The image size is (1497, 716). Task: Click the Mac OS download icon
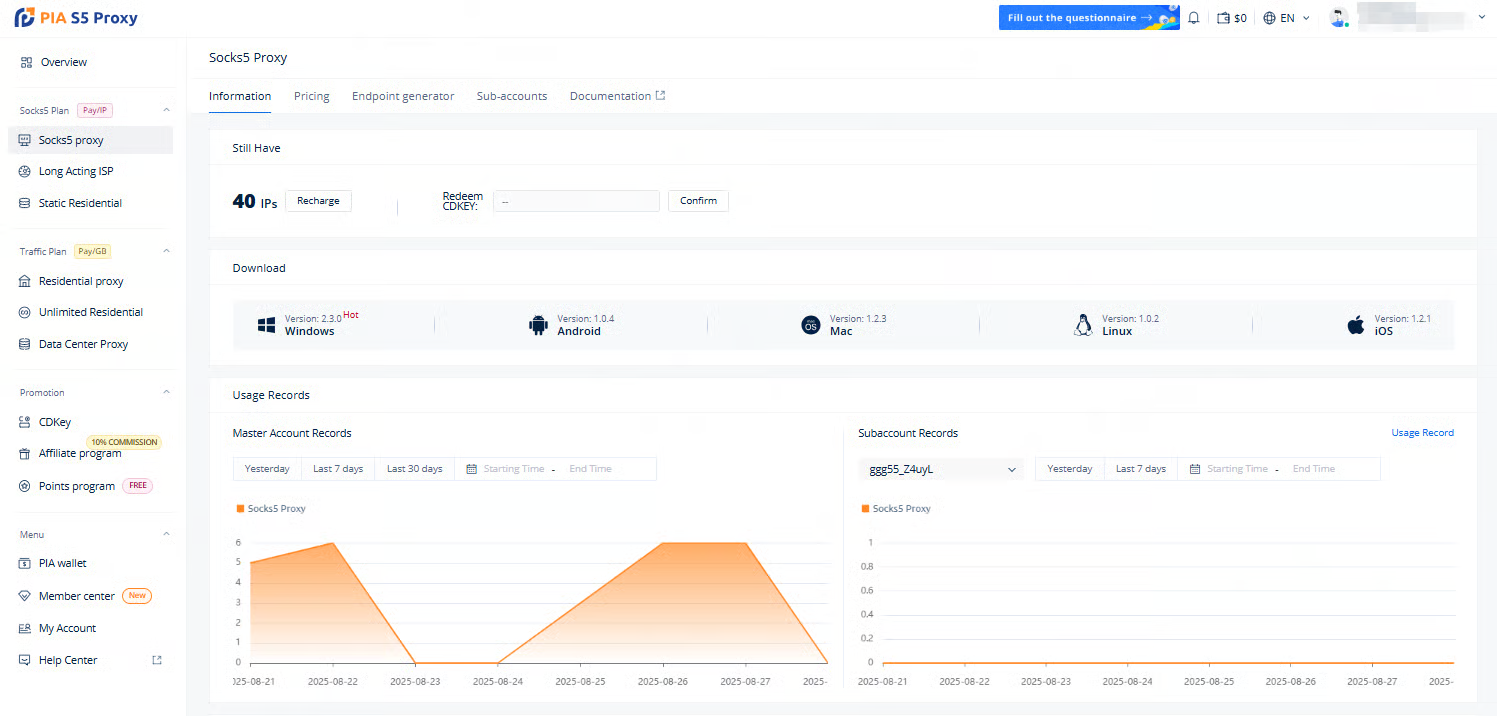811,325
